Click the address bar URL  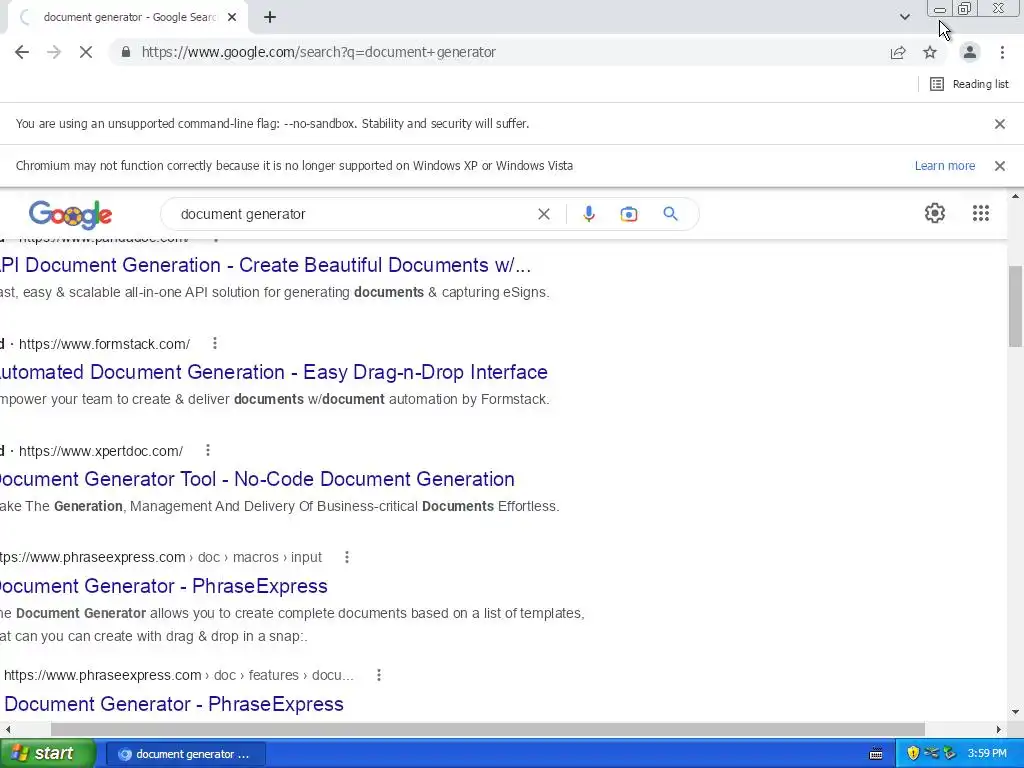[x=319, y=52]
